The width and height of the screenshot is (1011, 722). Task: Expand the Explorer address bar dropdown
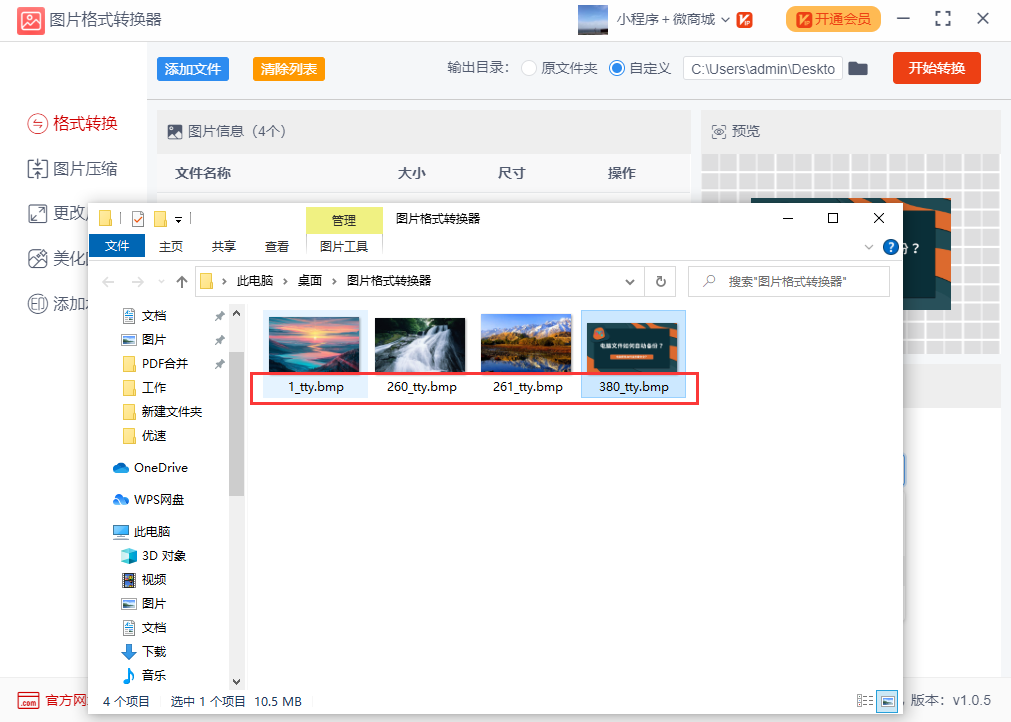point(630,281)
